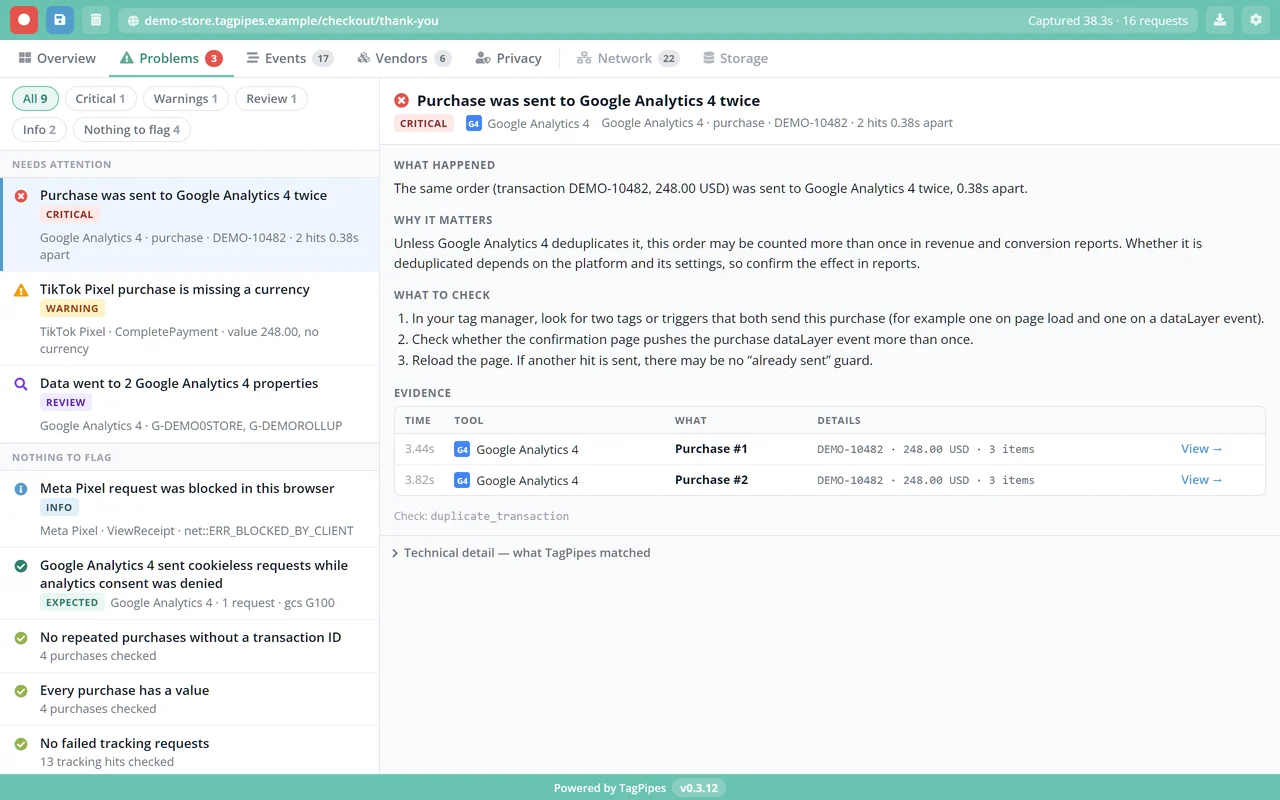Screen dimensions: 1280x800
Task: Click the magnifier icon beside Data went to 2 properties
Action: [21, 384]
